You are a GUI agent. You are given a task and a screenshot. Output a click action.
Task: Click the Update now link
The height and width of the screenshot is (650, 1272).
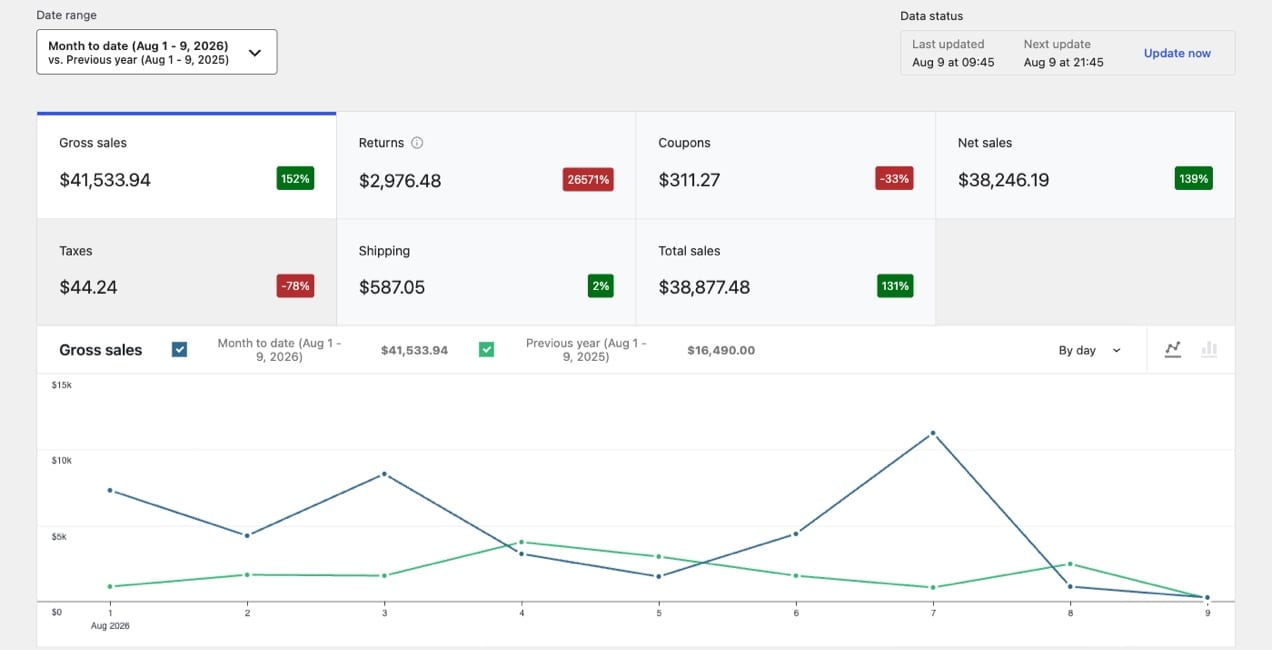coord(1177,53)
